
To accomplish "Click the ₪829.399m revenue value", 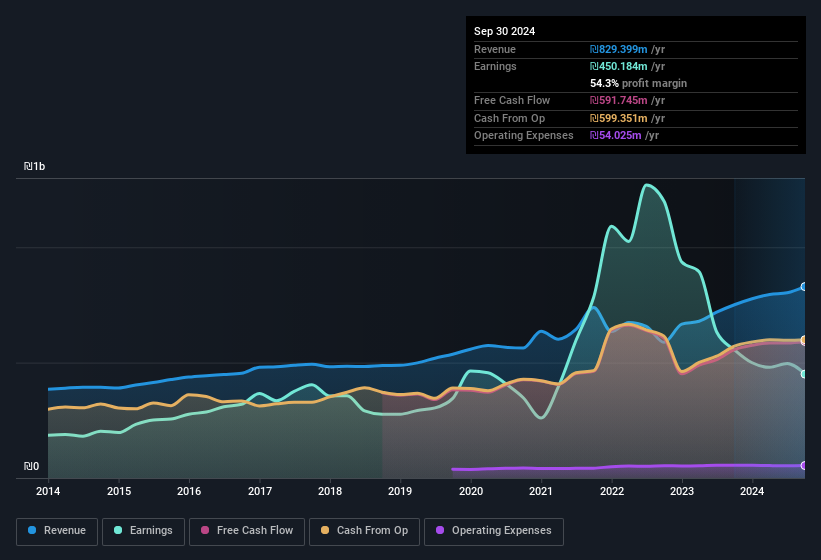I will [618, 49].
